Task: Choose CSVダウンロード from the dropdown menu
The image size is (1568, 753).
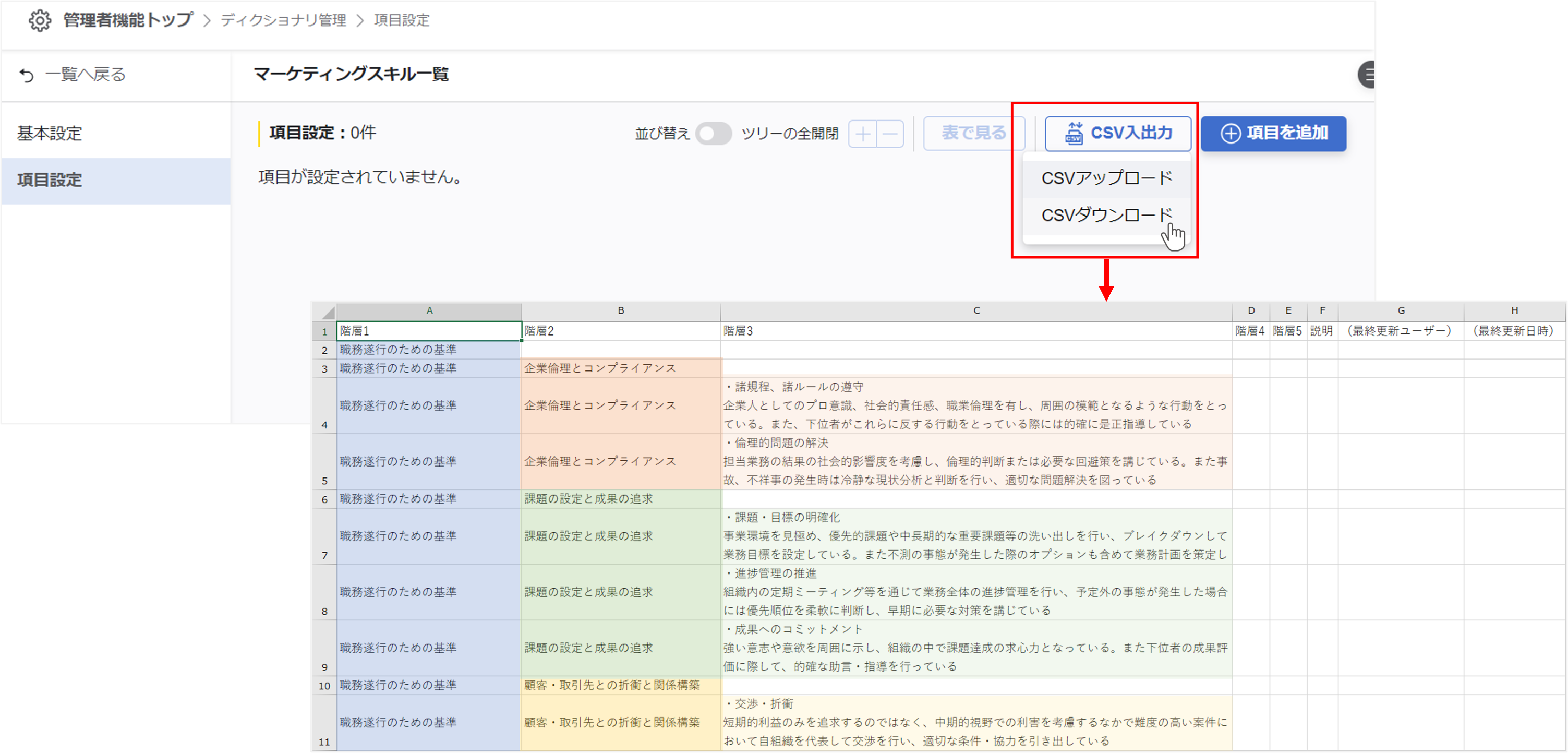Action: (x=1106, y=215)
